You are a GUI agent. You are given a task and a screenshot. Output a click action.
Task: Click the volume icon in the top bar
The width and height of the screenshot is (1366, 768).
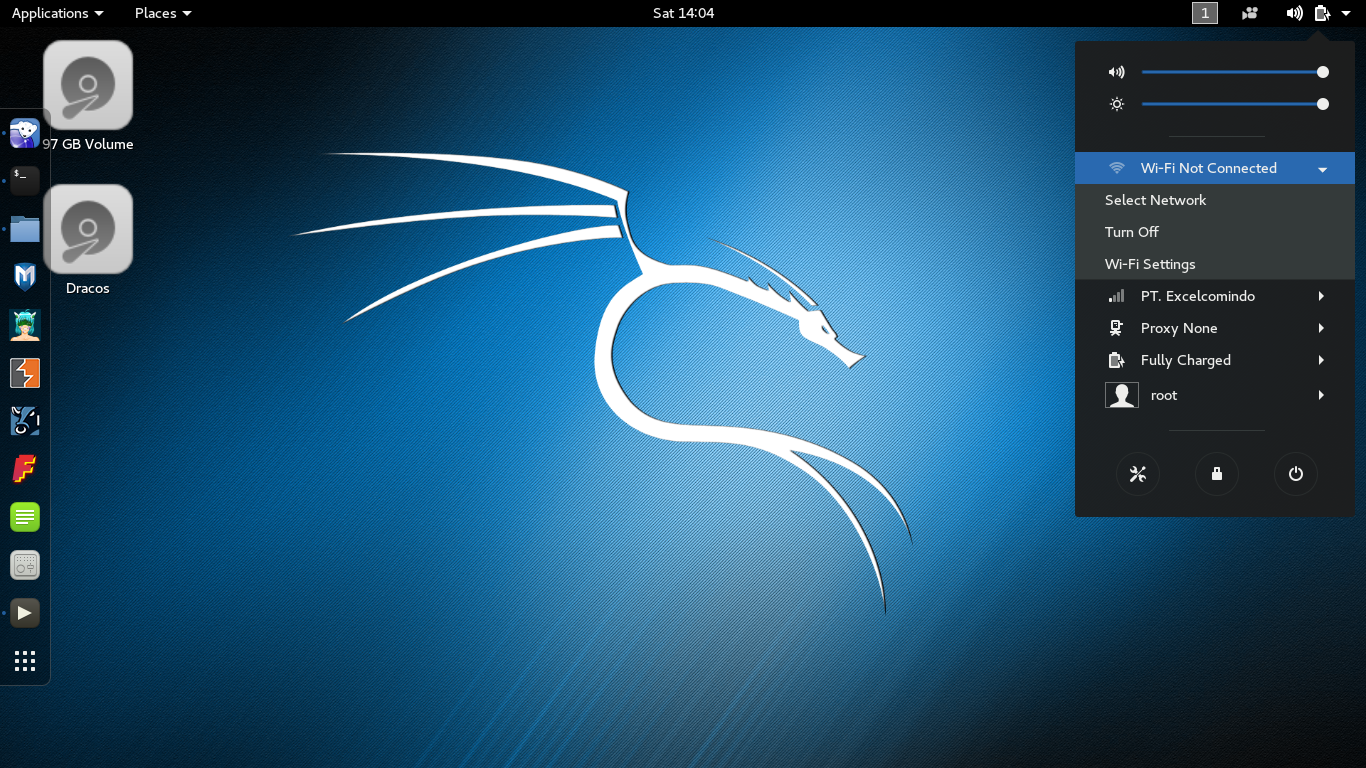[x=1294, y=13]
